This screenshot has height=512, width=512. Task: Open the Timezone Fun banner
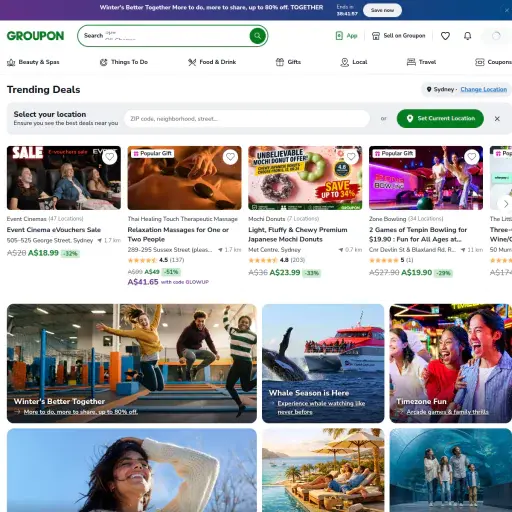[x=450, y=363]
